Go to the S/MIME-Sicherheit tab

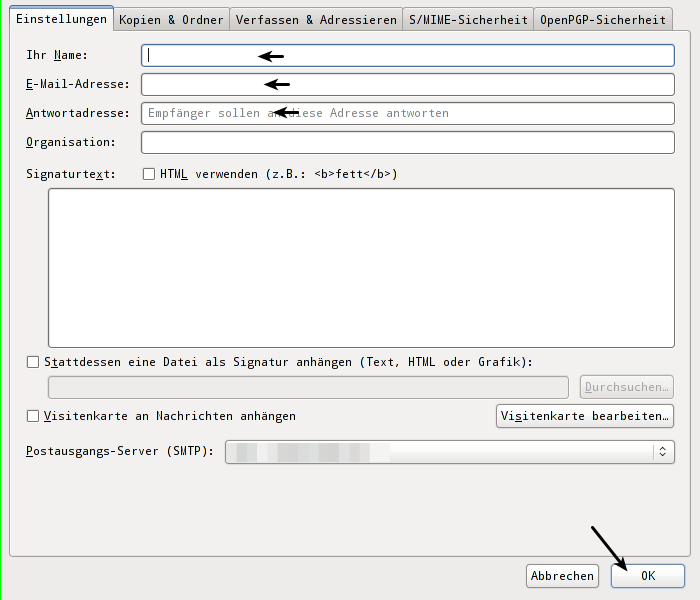point(468,19)
